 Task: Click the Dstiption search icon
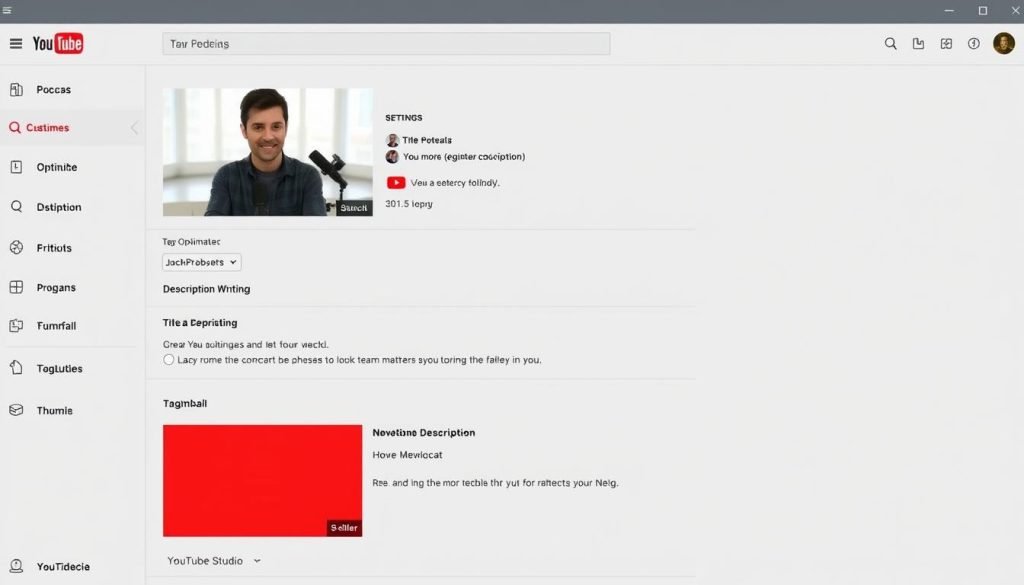(x=16, y=207)
